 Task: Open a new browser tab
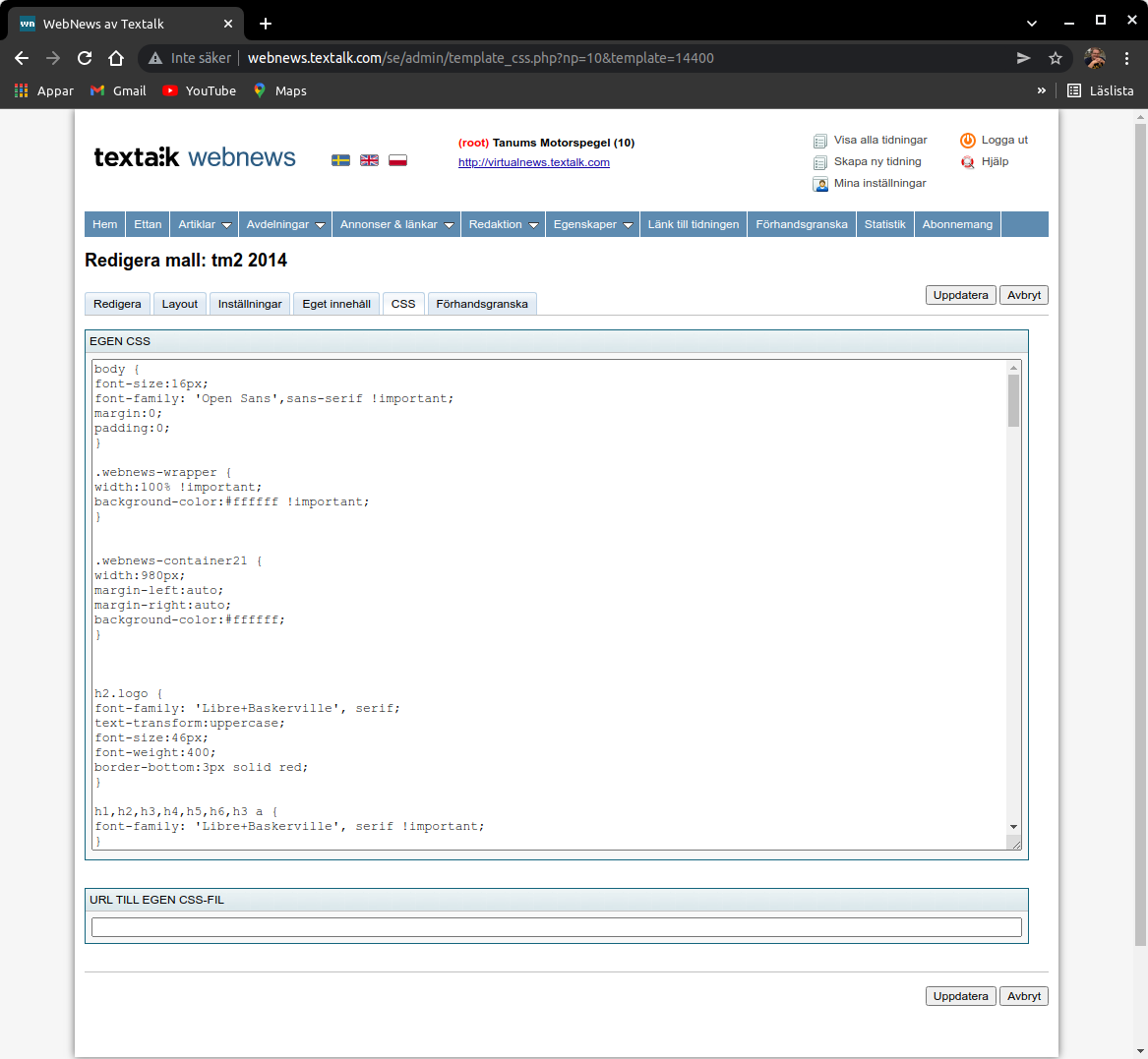tap(265, 24)
